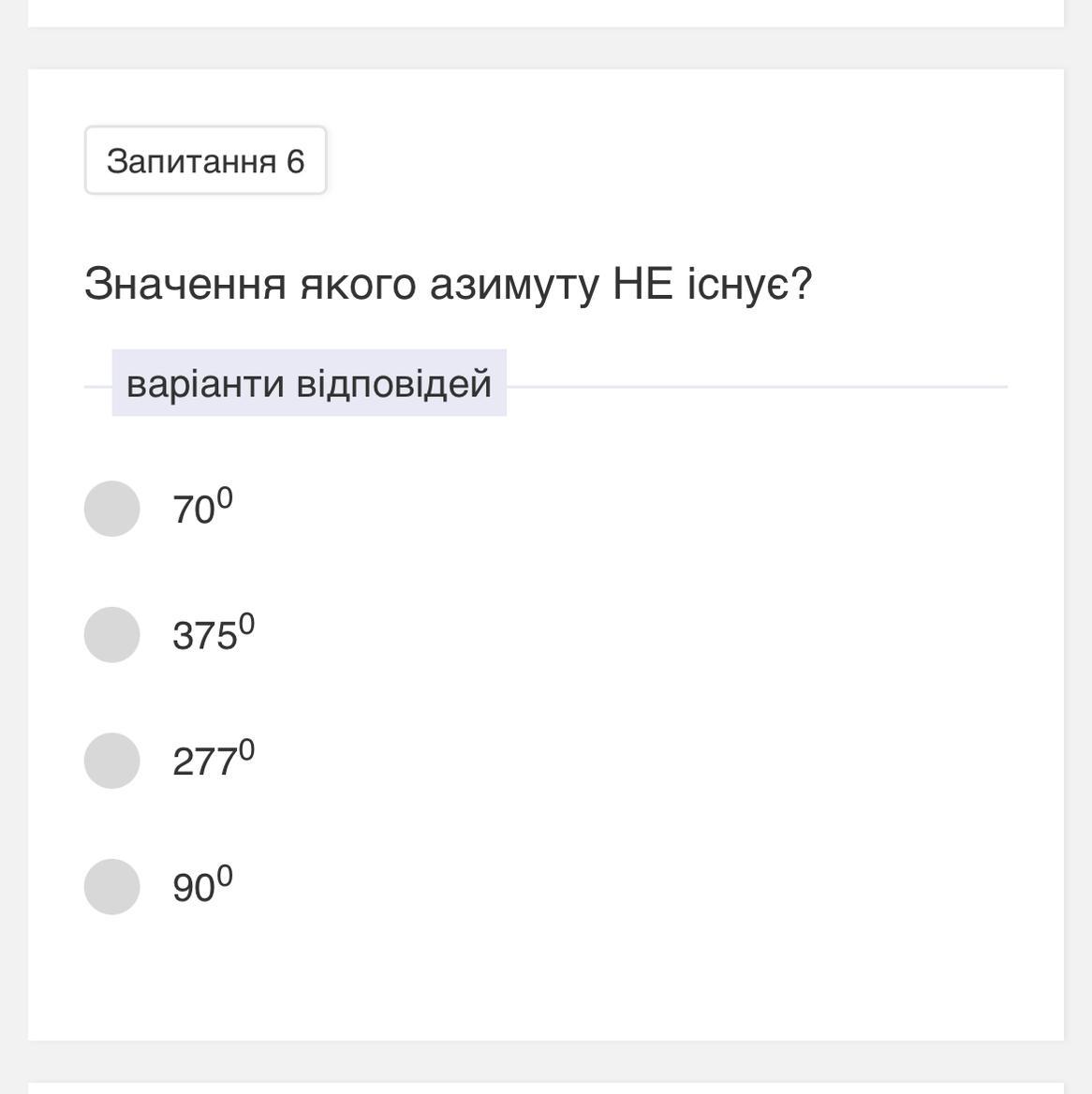Pick the 90° radio button
The image size is (1092, 1094).
pos(112,887)
